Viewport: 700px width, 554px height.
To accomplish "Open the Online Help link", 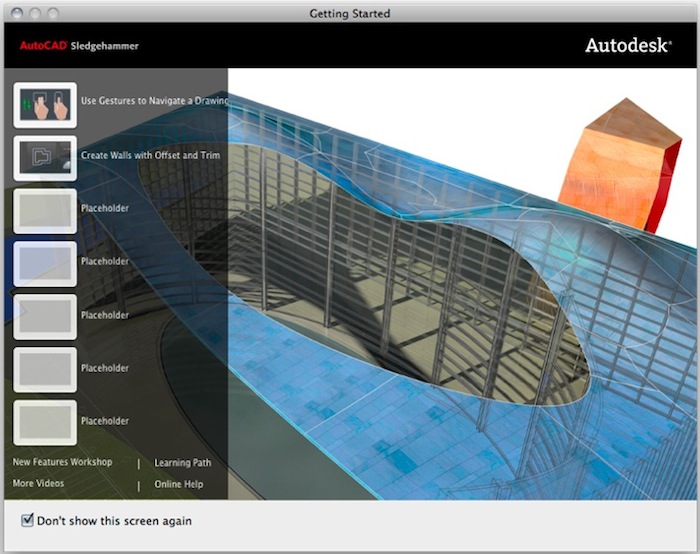I will (179, 484).
